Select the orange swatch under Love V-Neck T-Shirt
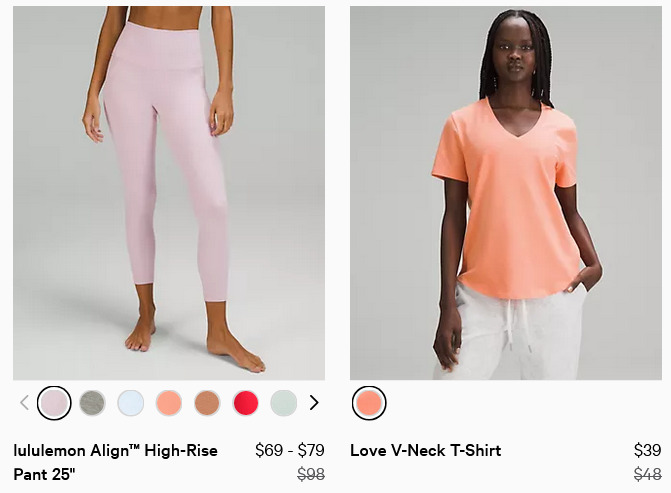671x493 pixels. tap(369, 403)
